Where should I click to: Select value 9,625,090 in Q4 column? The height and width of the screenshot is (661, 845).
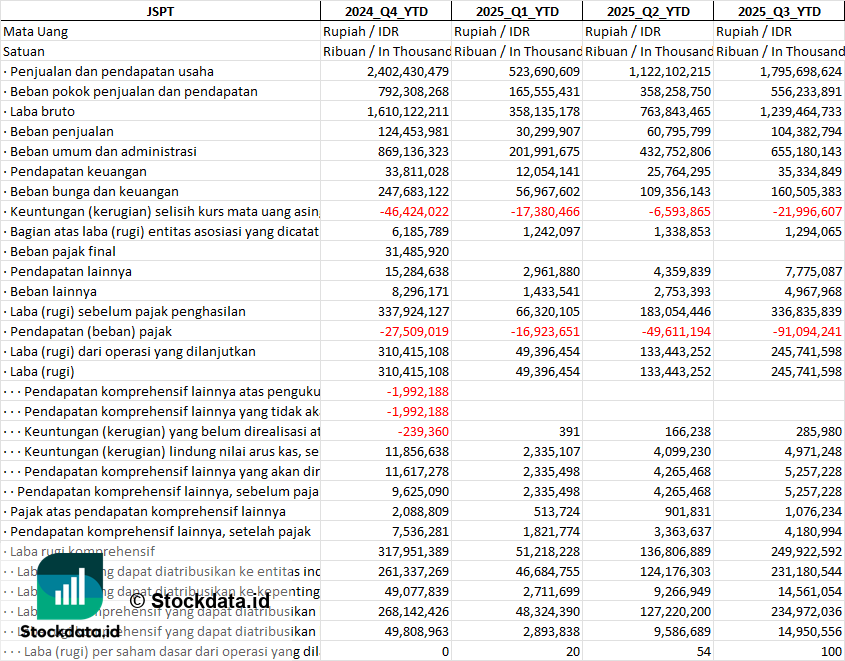pos(420,491)
